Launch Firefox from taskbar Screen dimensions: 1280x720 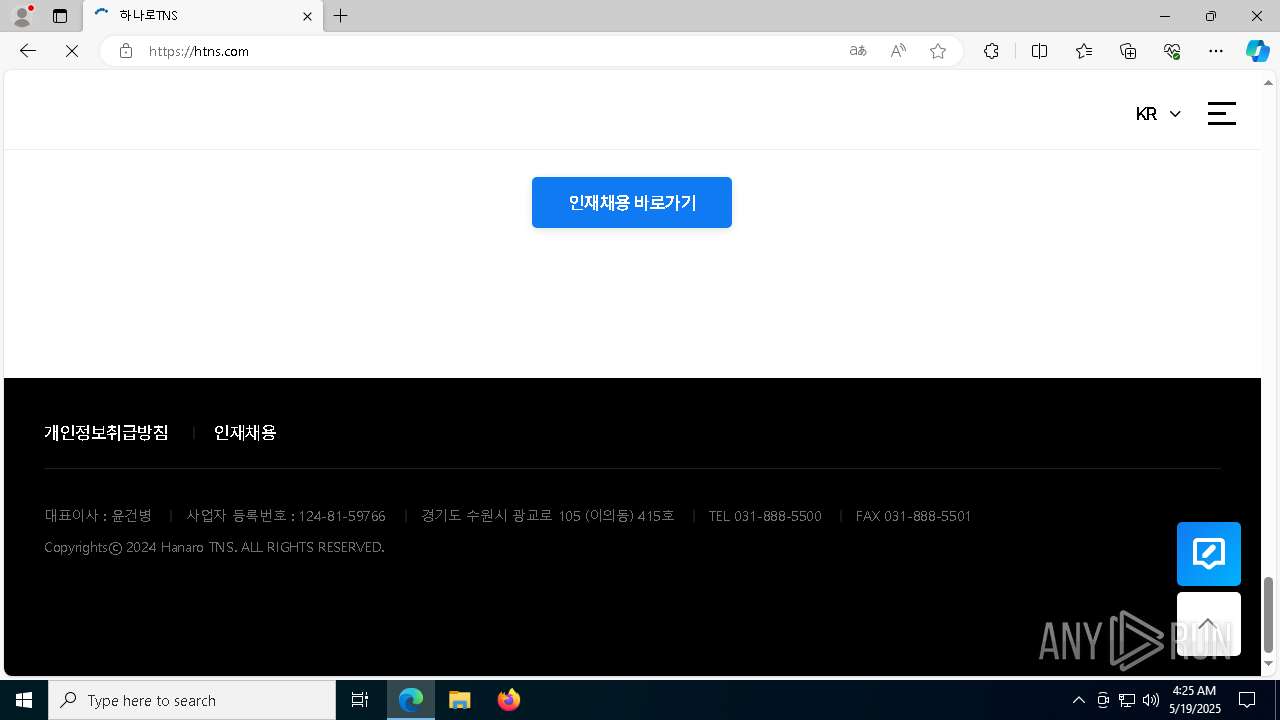[x=509, y=700]
